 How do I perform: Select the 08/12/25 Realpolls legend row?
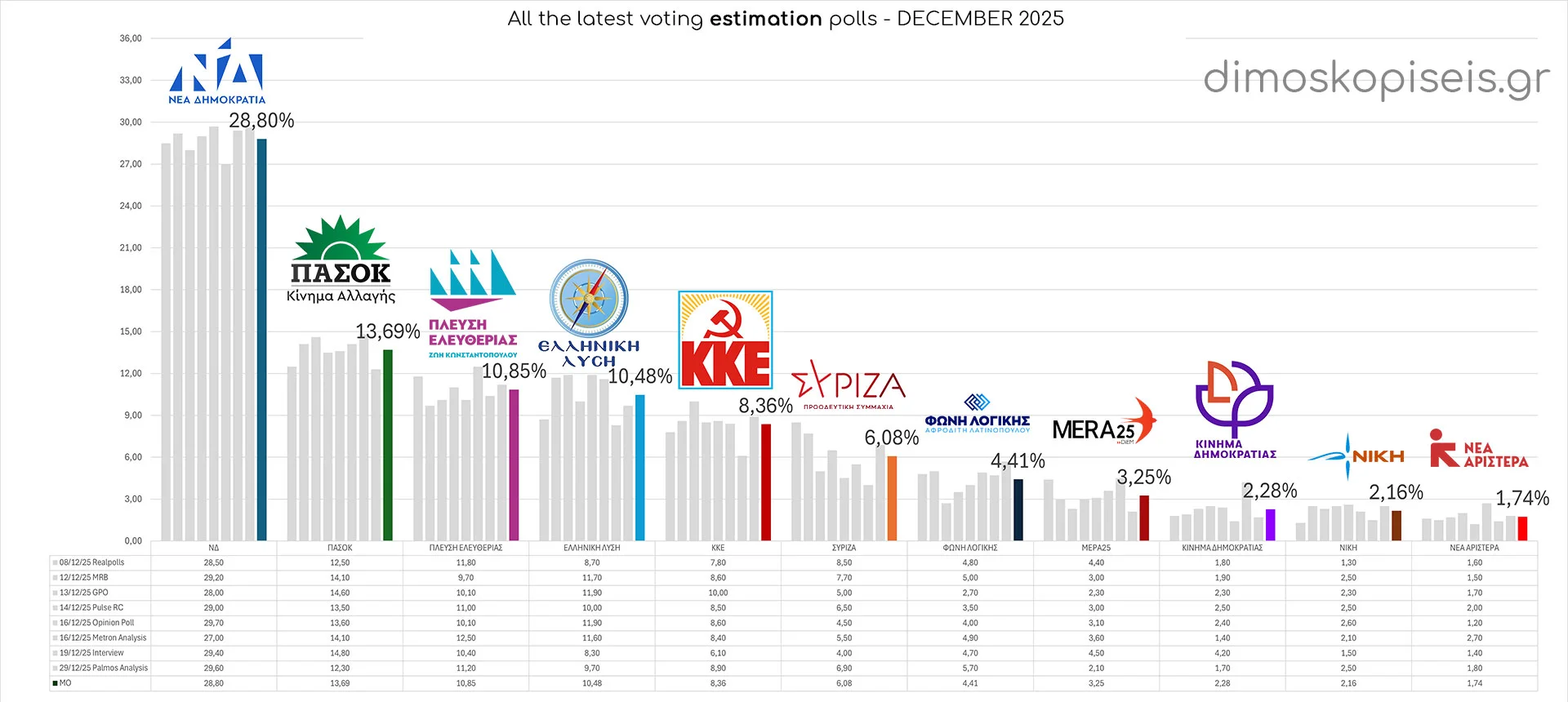pyautogui.click(x=91, y=562)
